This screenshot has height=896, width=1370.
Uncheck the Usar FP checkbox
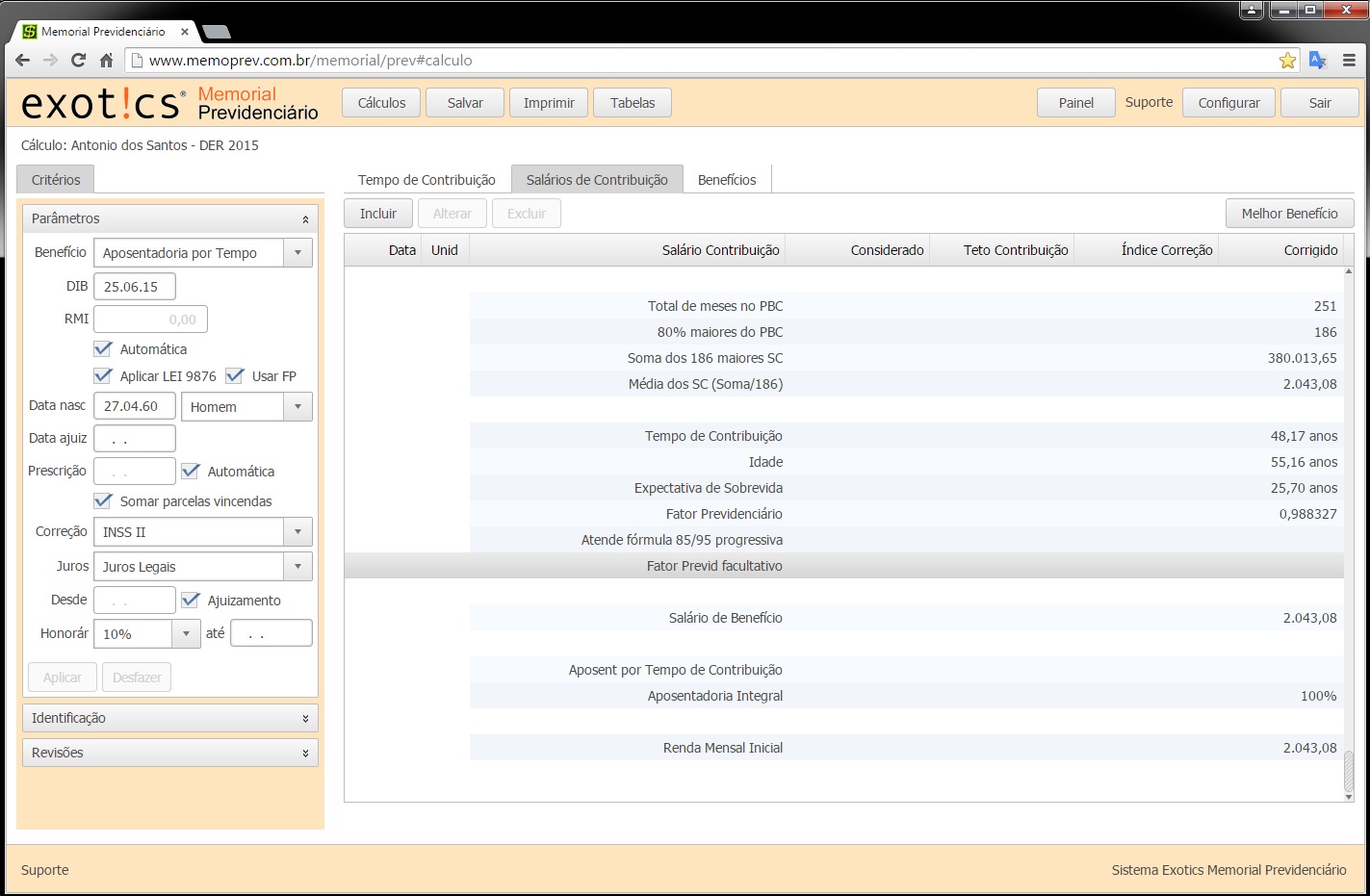(235, 375)
